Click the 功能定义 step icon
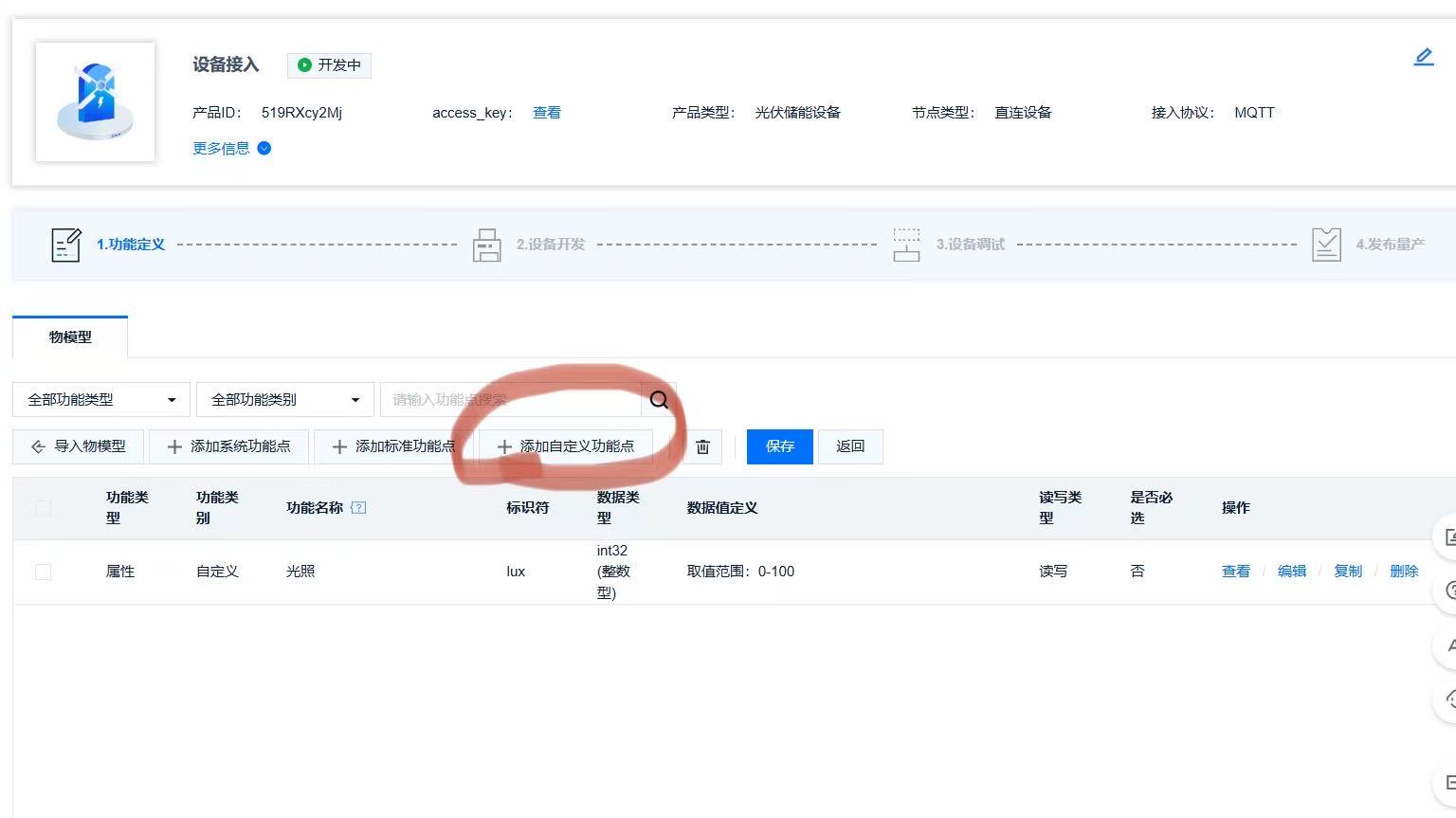The height and width of the screenshot is (818, 1456). click(x=65, y=245)
